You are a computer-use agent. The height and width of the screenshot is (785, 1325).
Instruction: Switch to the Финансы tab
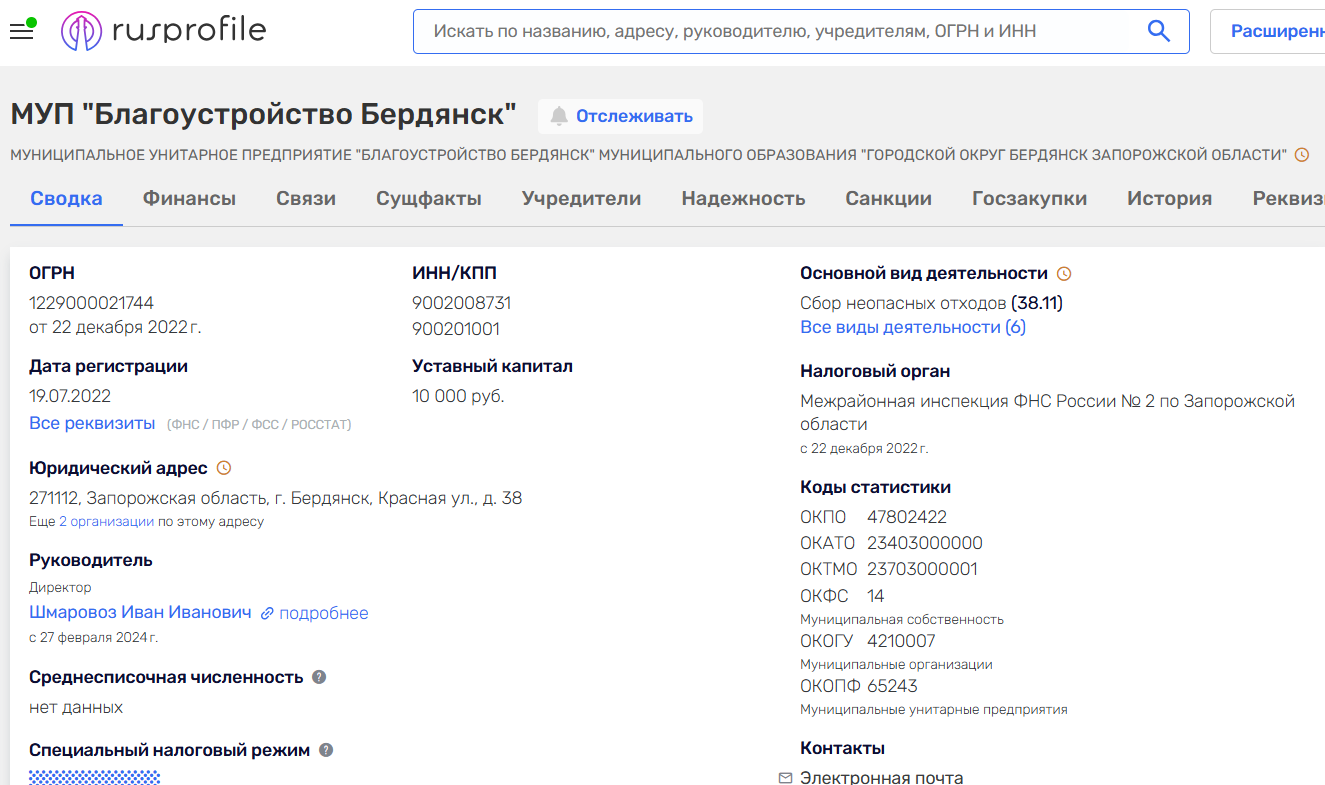pos(189,198)
